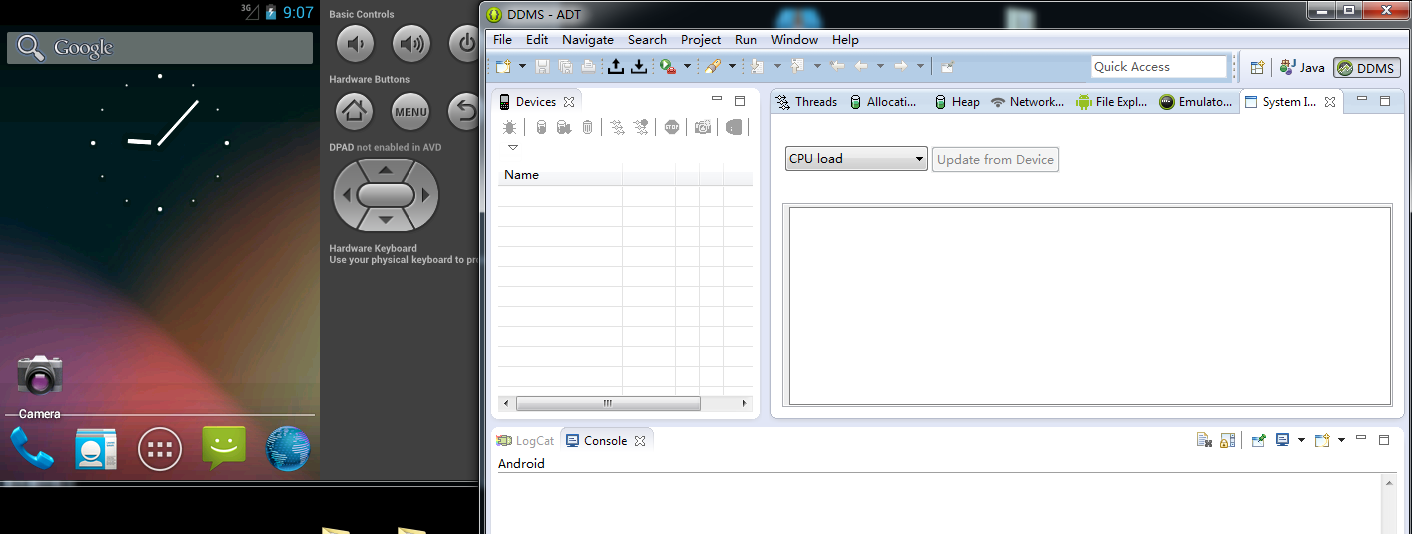The height and width of the screenshot is (534, 1412).
Task: Switch to the DDMS perspective
Action: coord(1366,68)
